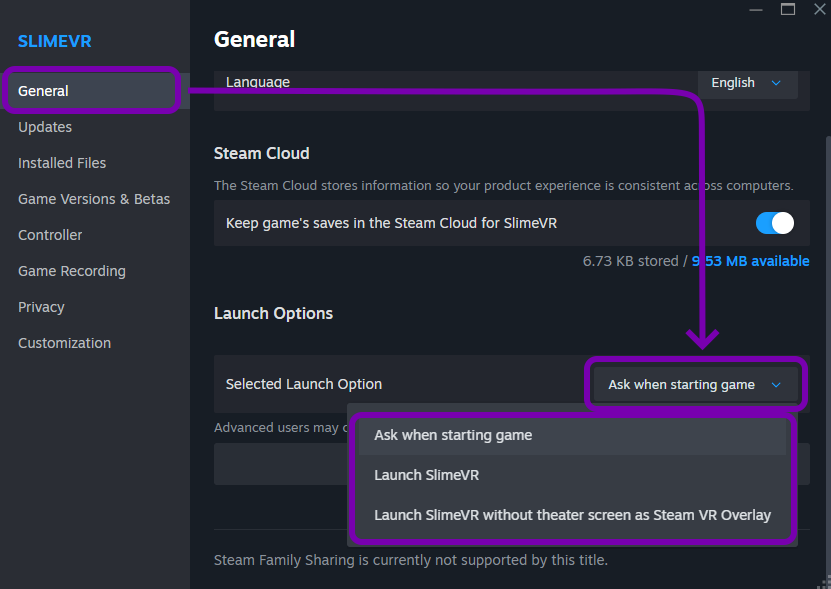Screen dimensions: 831x589
Task: Open the General settings tab
Action: [94, 91]
